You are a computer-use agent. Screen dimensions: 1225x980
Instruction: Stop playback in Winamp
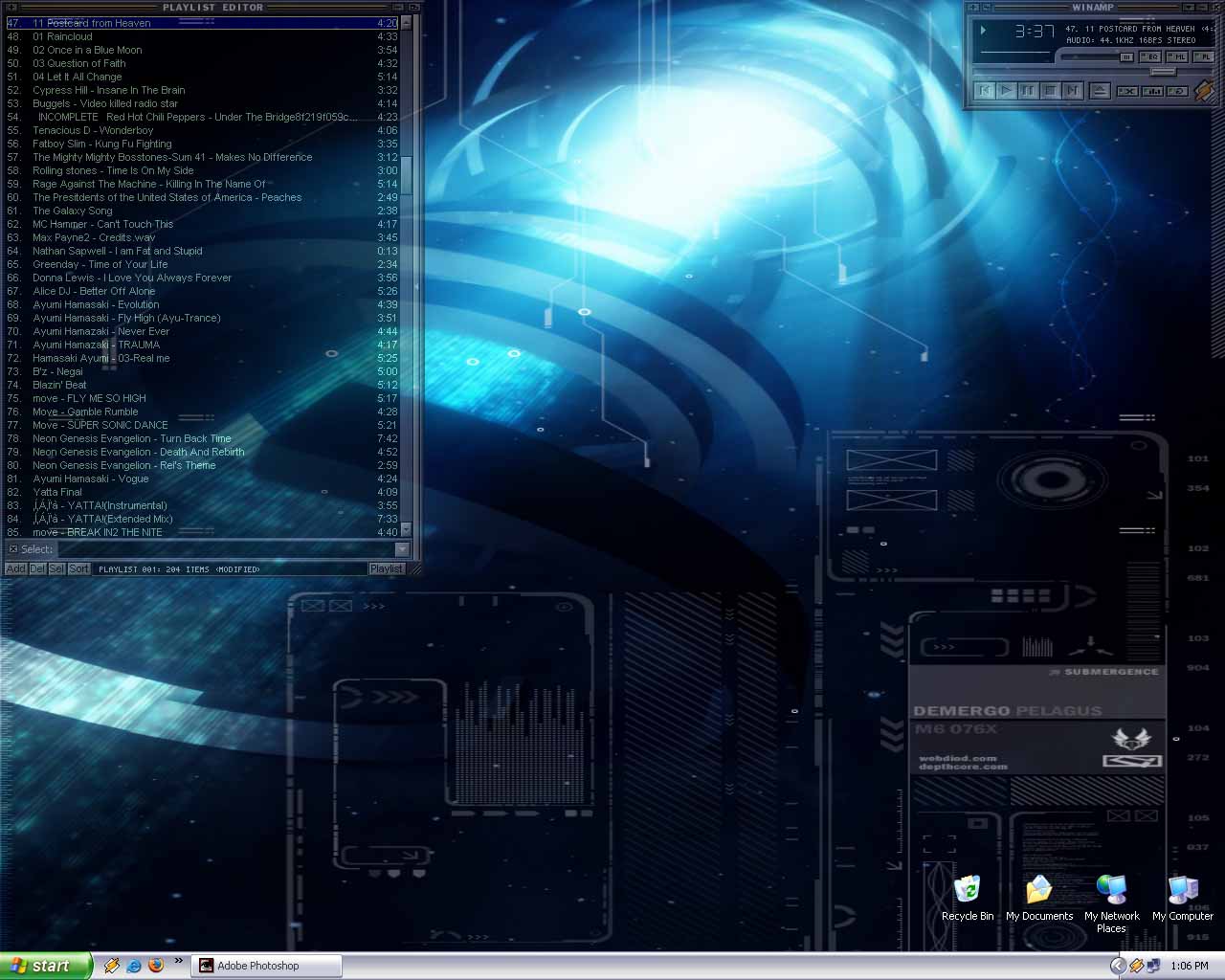pyautogui.click(x=1050, y=91)
